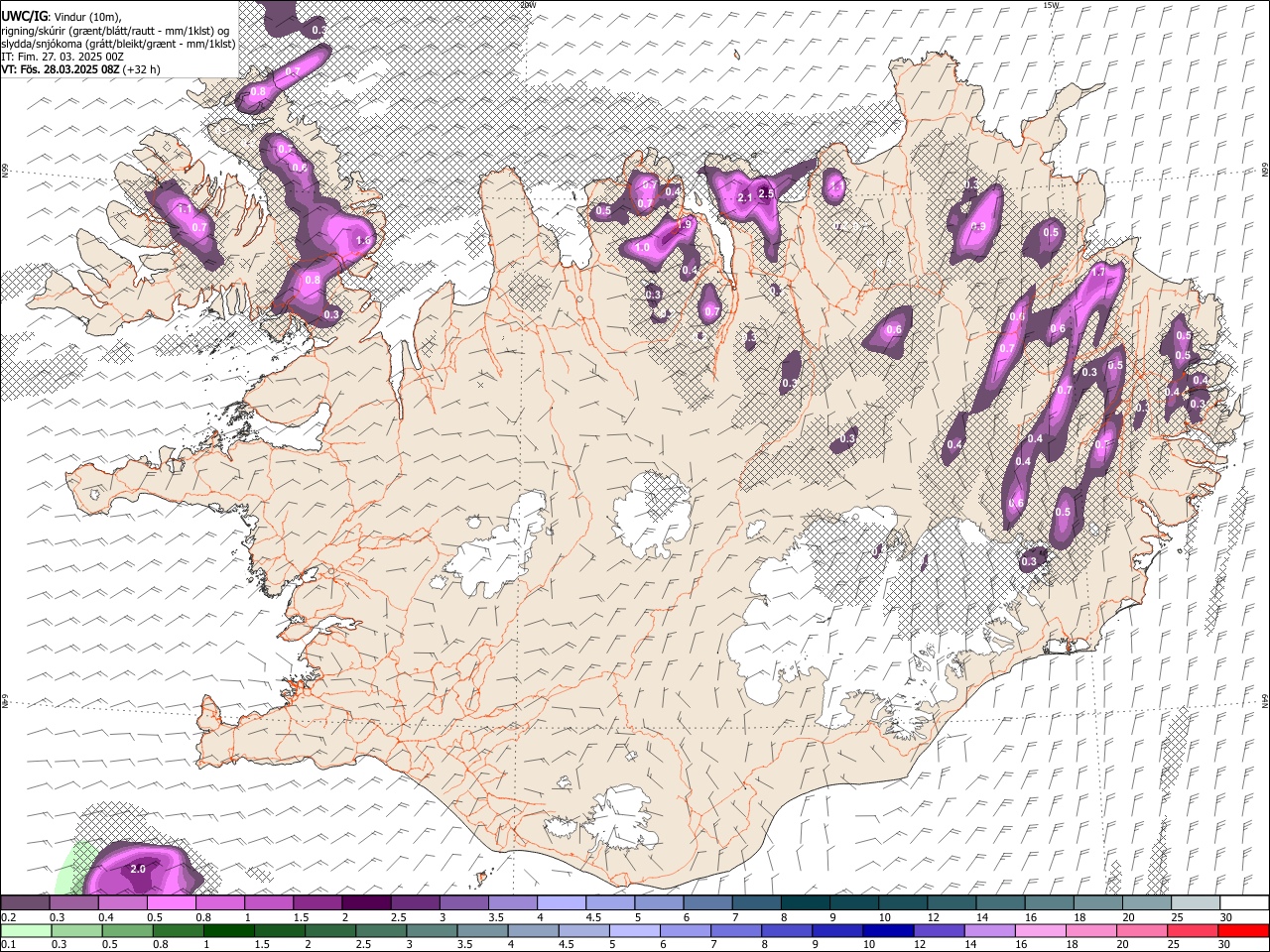The image size is (1270, 952).
Task: Click the '20W' longitude label
Action: (x=528, y=5)
